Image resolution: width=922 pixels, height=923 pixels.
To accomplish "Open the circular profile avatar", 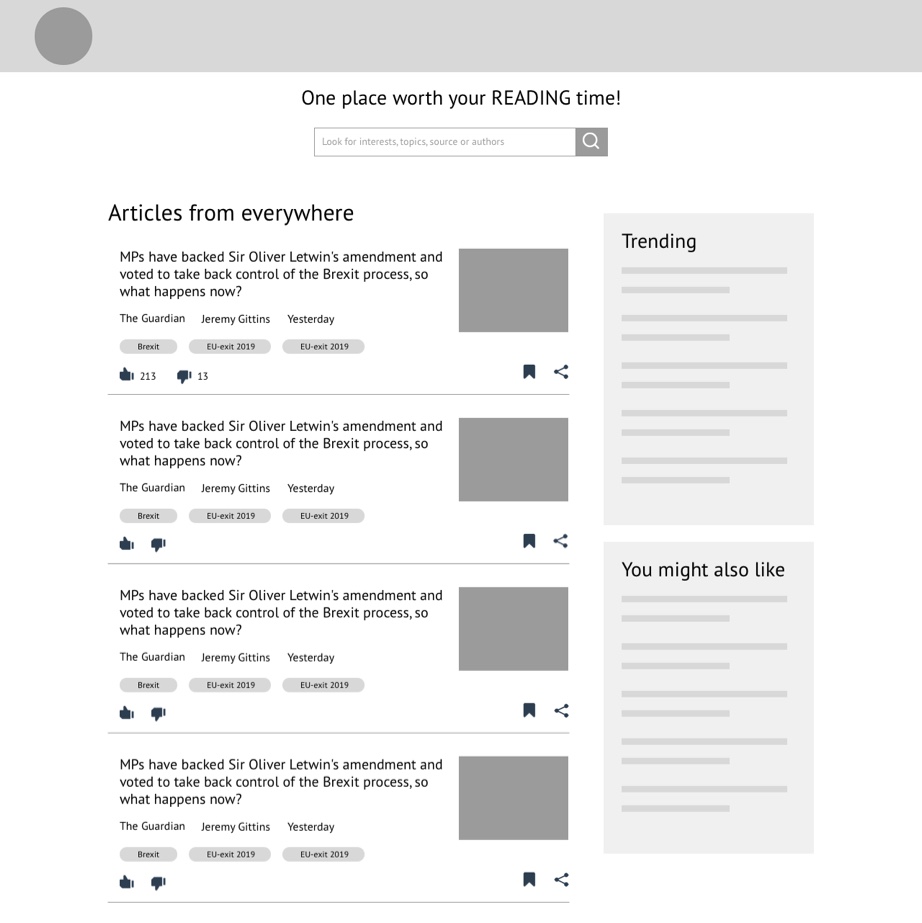I will (63, 36).
